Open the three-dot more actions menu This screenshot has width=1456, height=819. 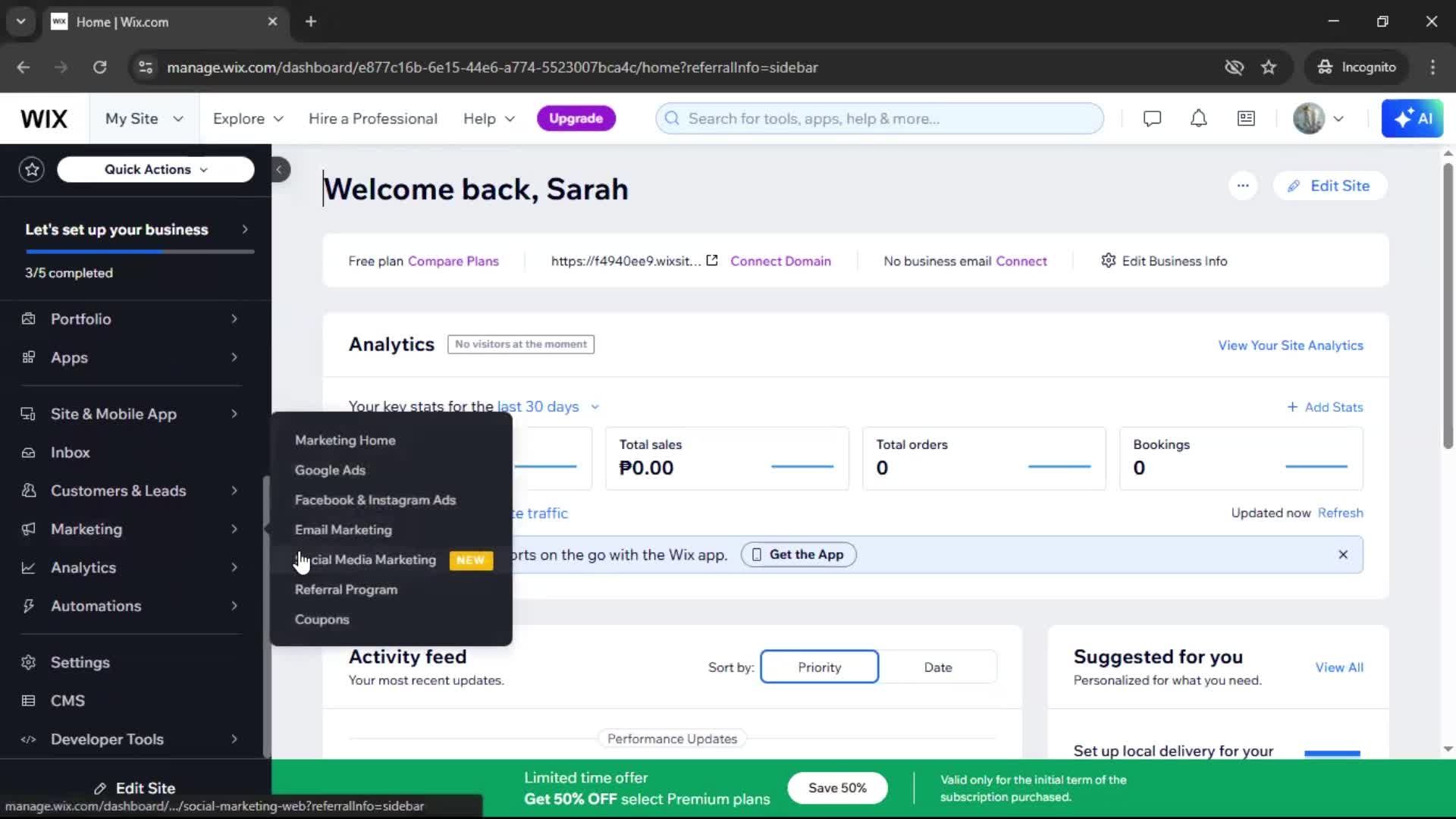1243,186
